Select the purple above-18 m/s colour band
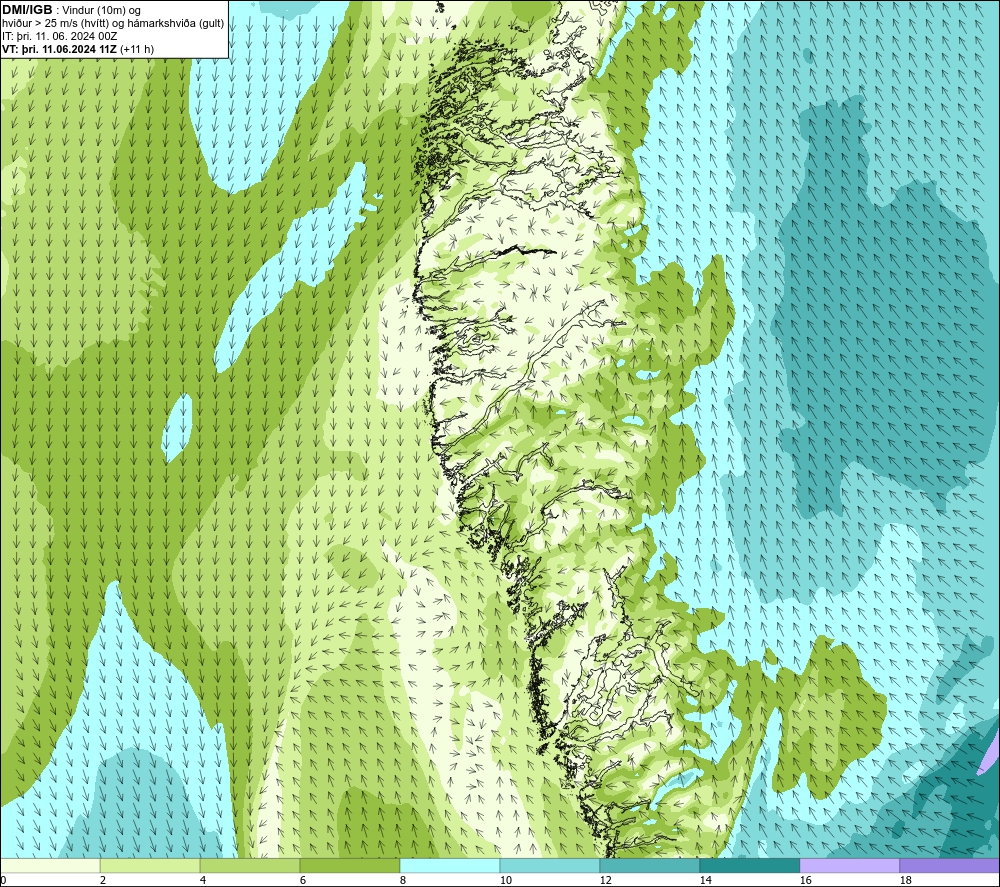Image resolution: width=1000 pixels, height=887 pixels. click(950, 865)
